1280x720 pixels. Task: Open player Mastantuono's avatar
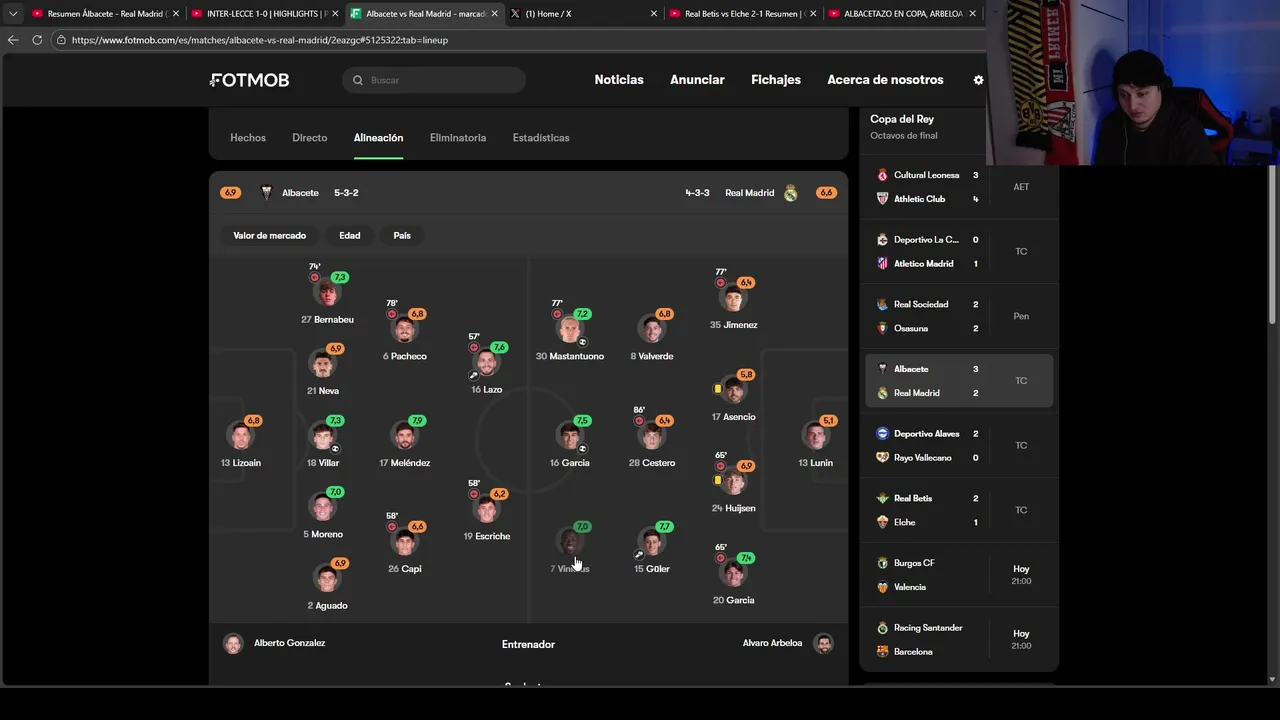point(570,330)
